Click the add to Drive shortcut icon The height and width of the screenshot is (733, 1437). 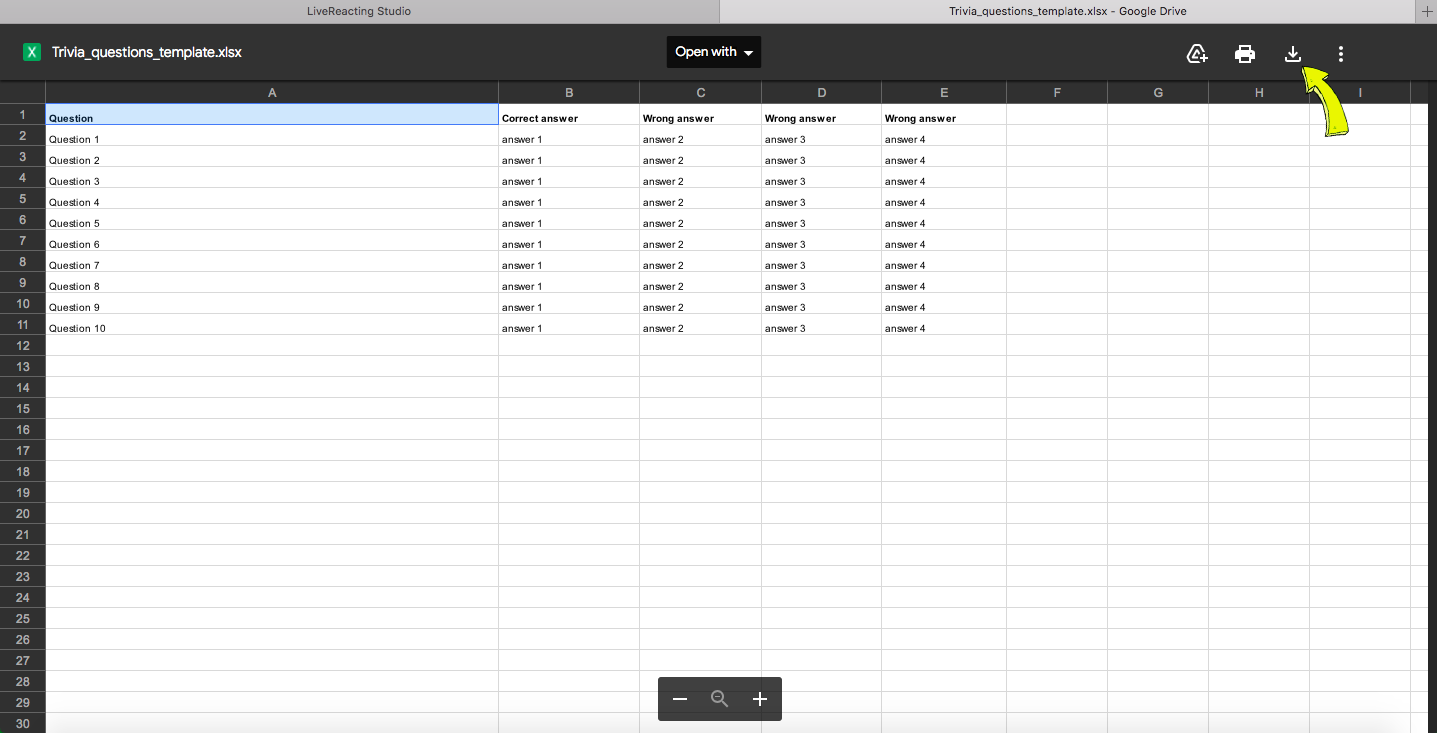tap(1197, 54)
